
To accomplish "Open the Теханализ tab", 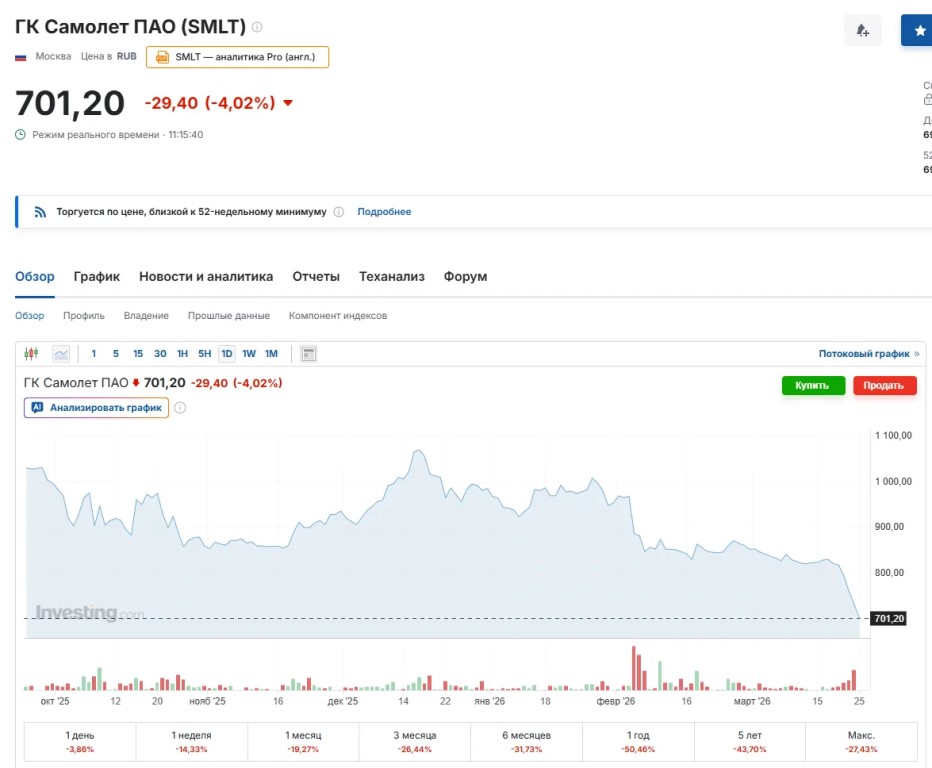I will pos(391,276).
